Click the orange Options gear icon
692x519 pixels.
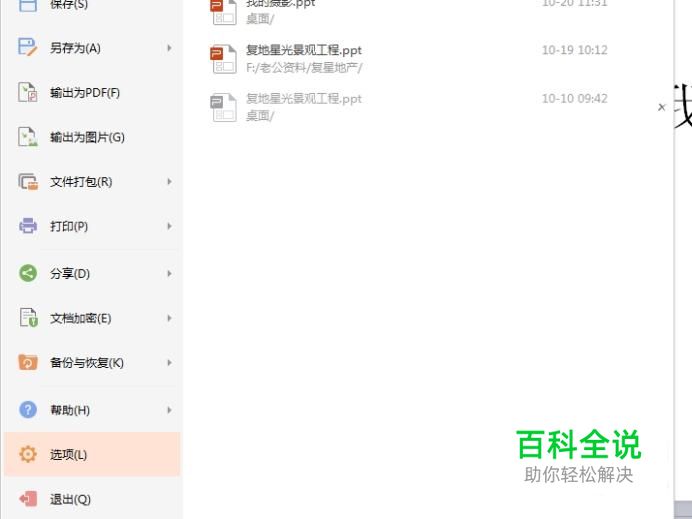(x=27, y=454)
